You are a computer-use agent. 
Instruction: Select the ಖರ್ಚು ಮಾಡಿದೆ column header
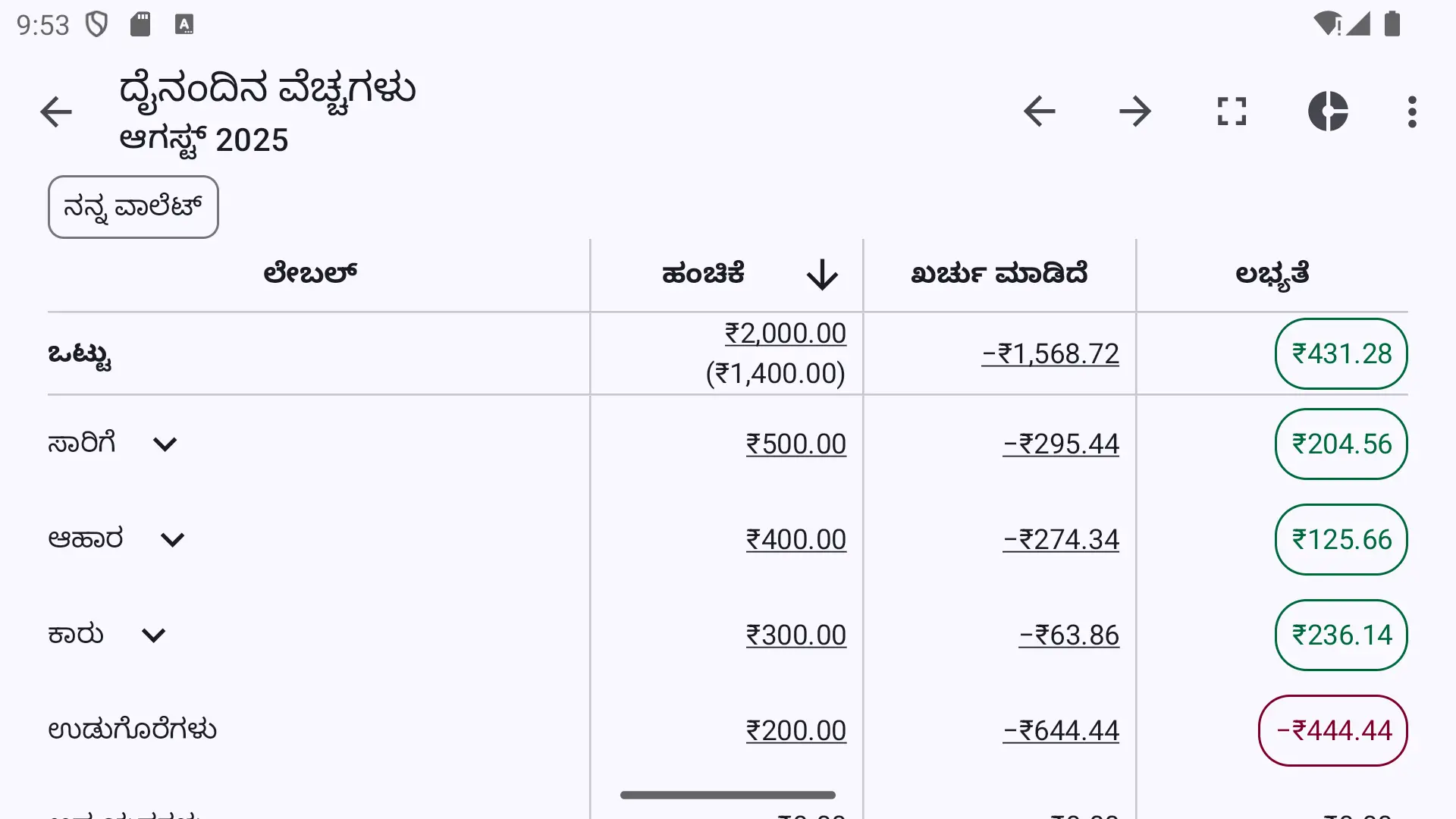point(999,274)
